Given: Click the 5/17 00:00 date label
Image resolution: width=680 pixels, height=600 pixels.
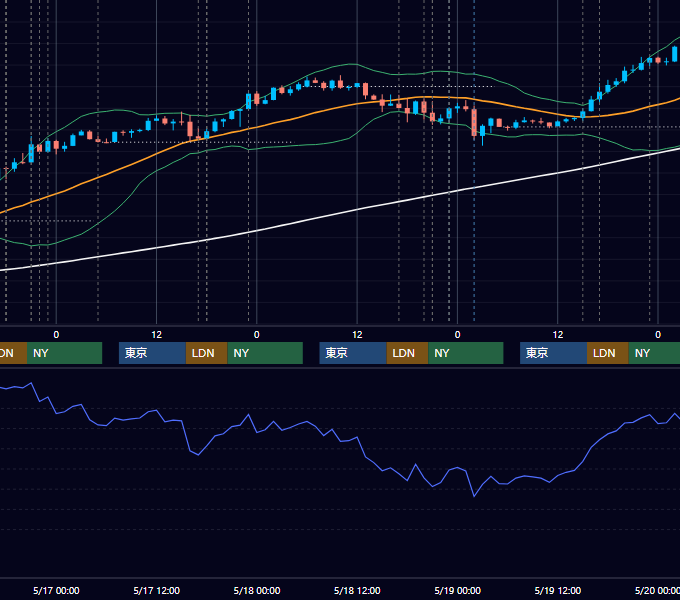Looking at the screenshot, I should click(x=56, y=590).
